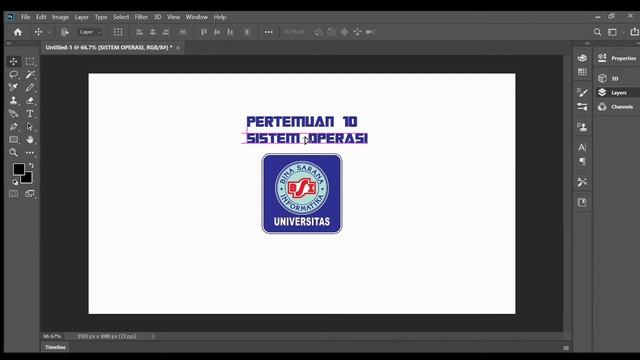640x360 pixels.
Task: Align vertical centers
Action: coord(217,32)
